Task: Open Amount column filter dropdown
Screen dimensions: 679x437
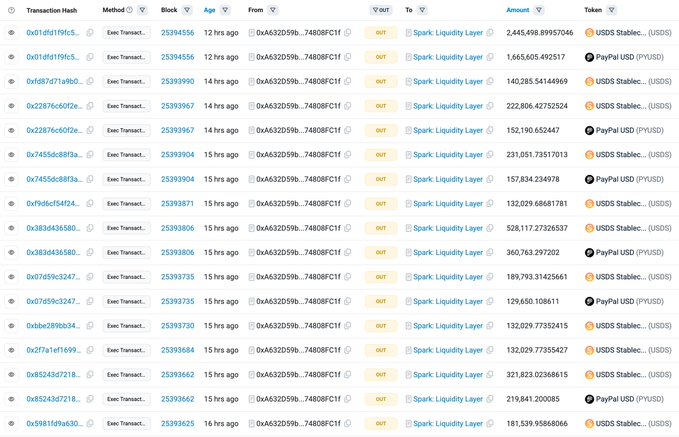Action: pos(539,10)
